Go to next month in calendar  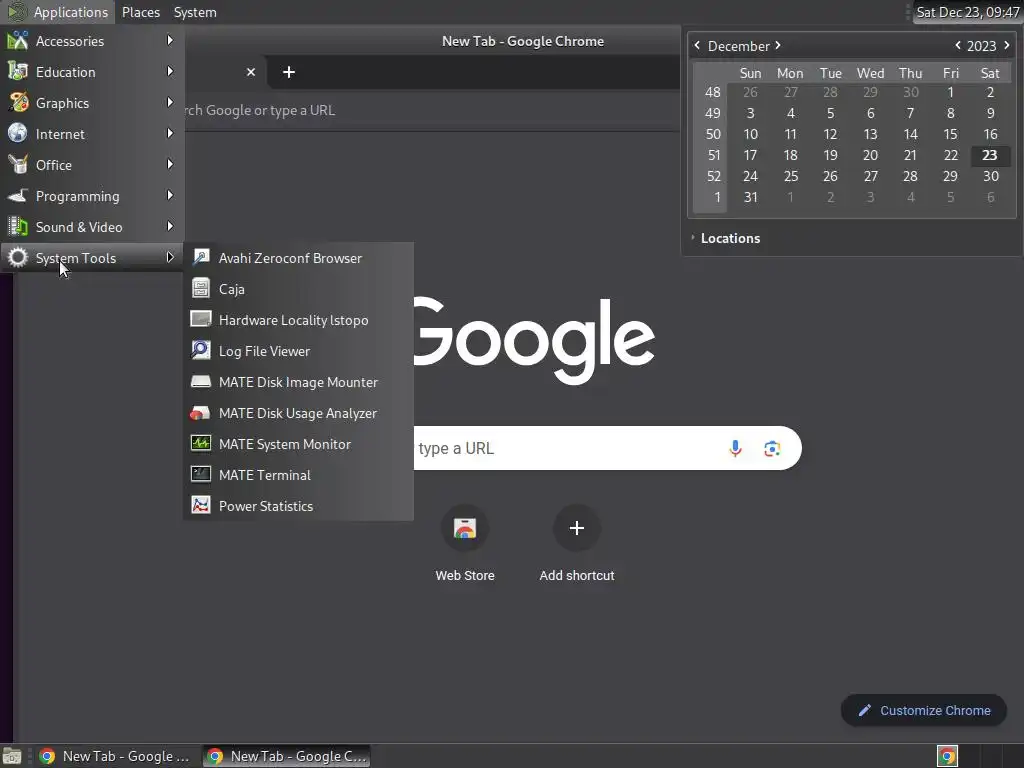pos(778,45)
